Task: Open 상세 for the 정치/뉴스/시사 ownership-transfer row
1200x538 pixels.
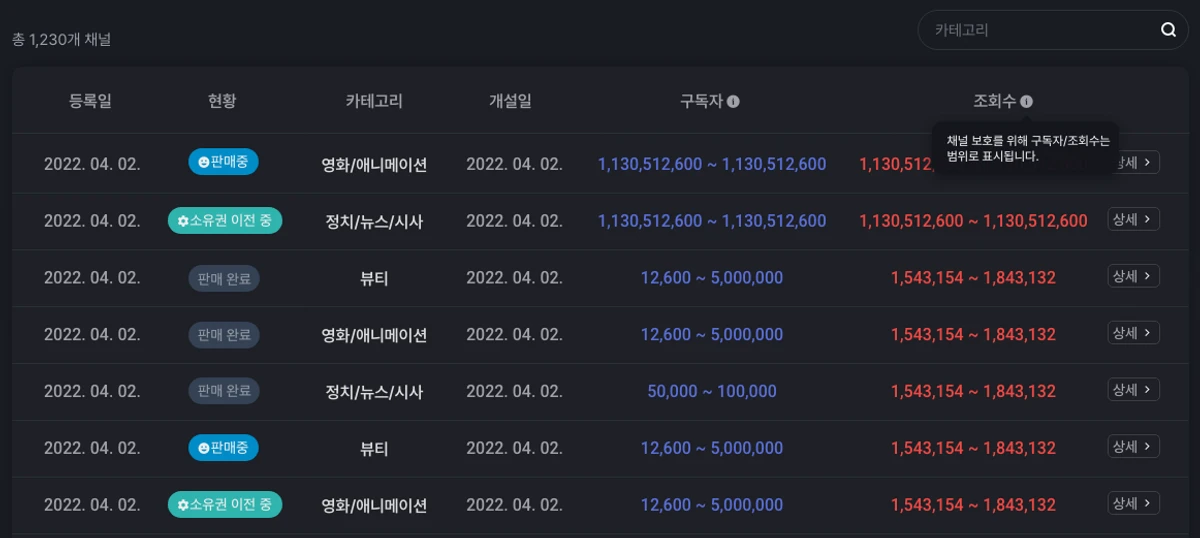Action: pos(1133,219)
